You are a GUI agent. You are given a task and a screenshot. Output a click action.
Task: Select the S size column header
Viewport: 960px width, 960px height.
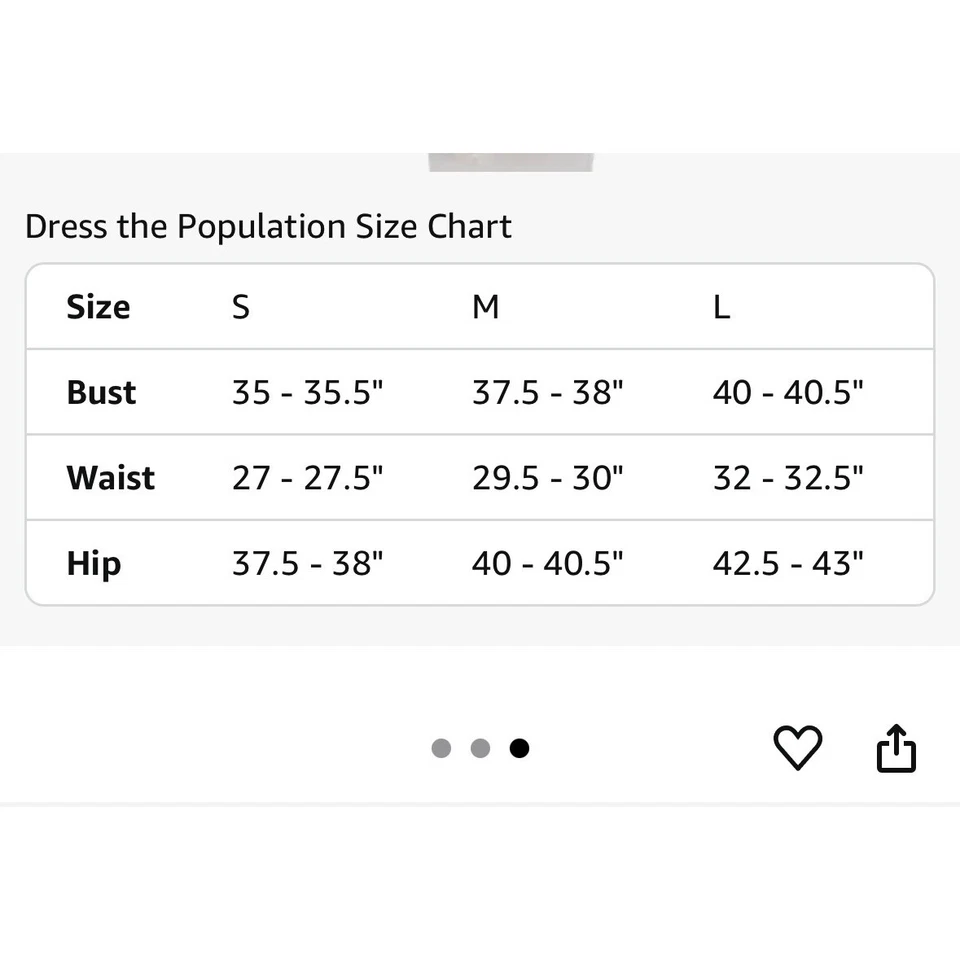click(241, 307)
